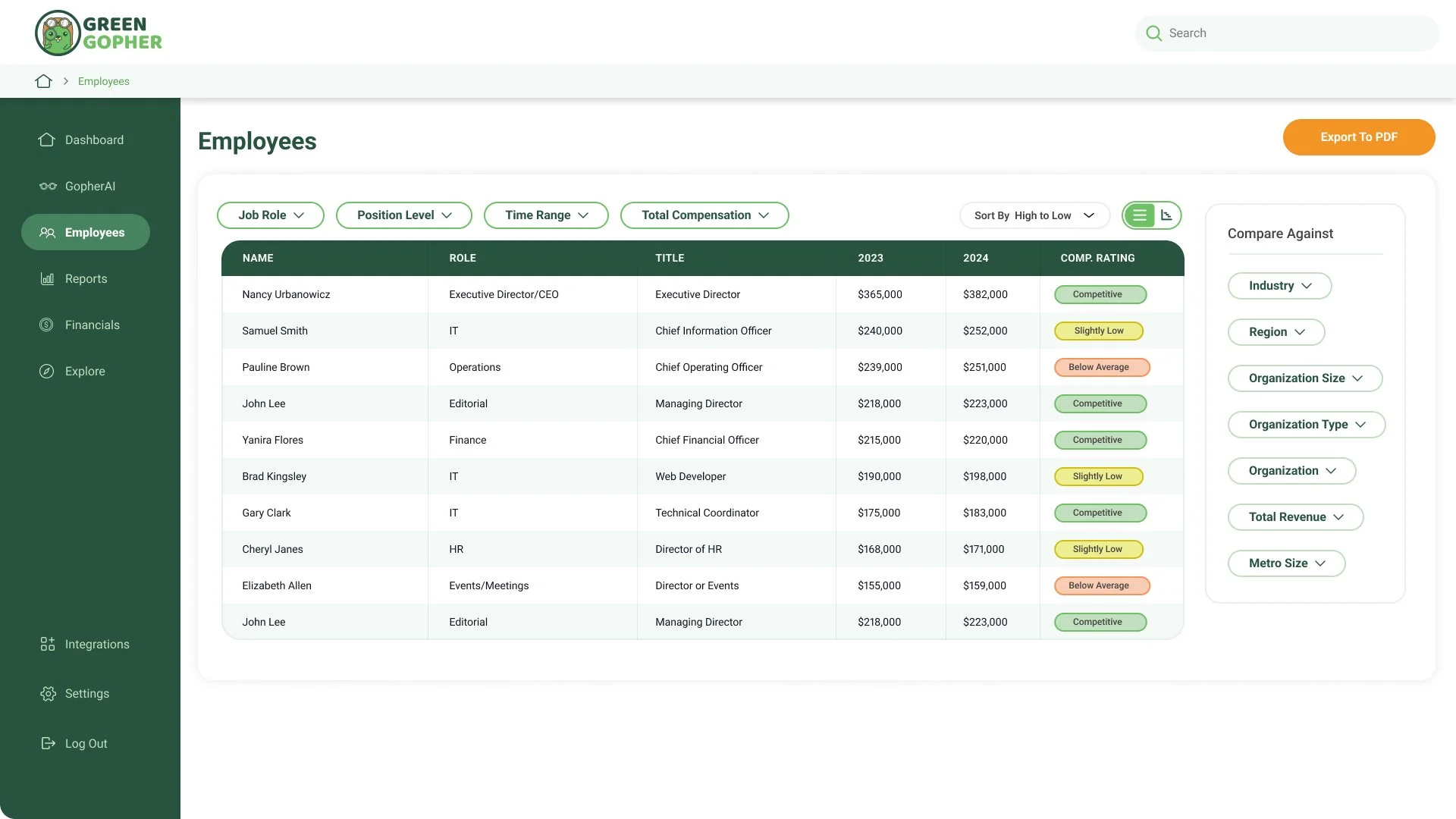
Task: Click Pauline Brown's Below Average badge
Action: [x=1102, y=367]
